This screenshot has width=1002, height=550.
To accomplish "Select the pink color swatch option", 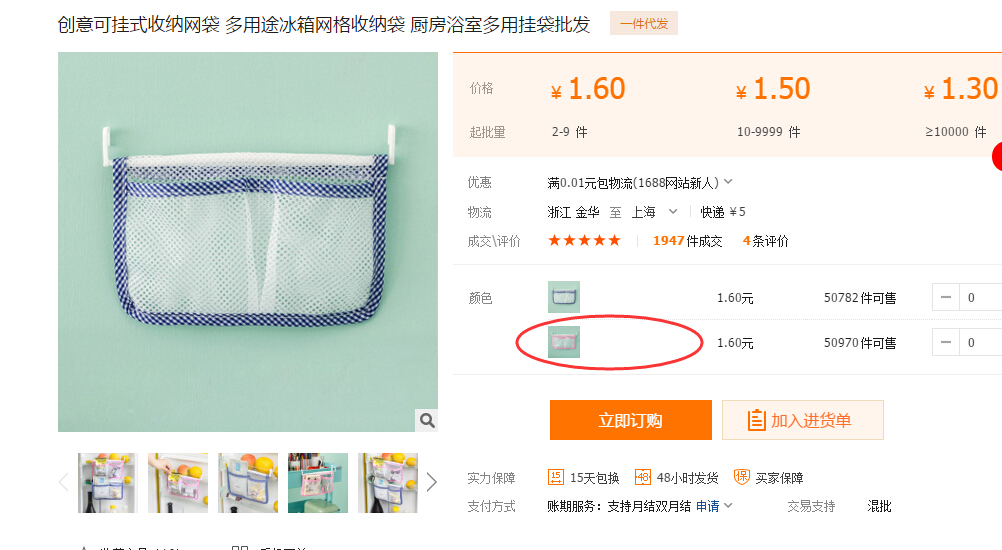I will click(x=564, y=342).
